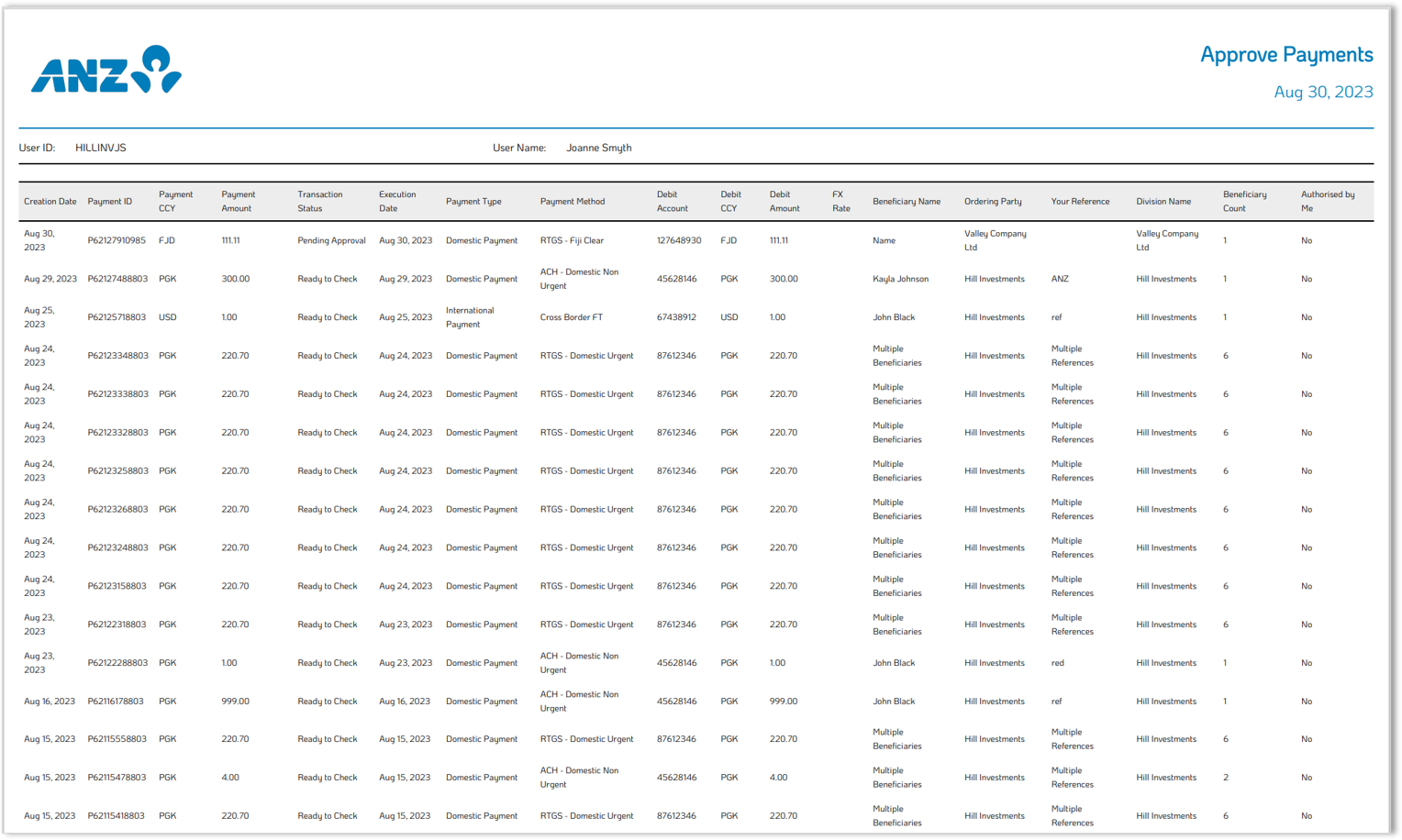Click the Kayla Johnson beneficiary name
This screenshot has width=1402, height=840.
pos(900,280)
